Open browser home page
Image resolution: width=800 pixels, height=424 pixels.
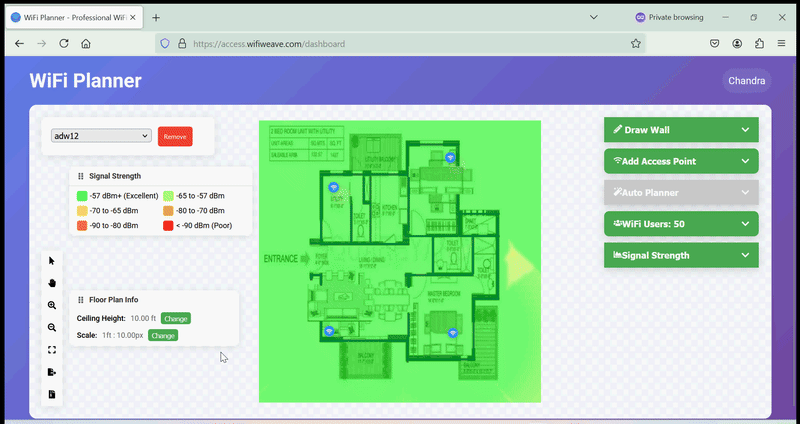click(86, 44)
